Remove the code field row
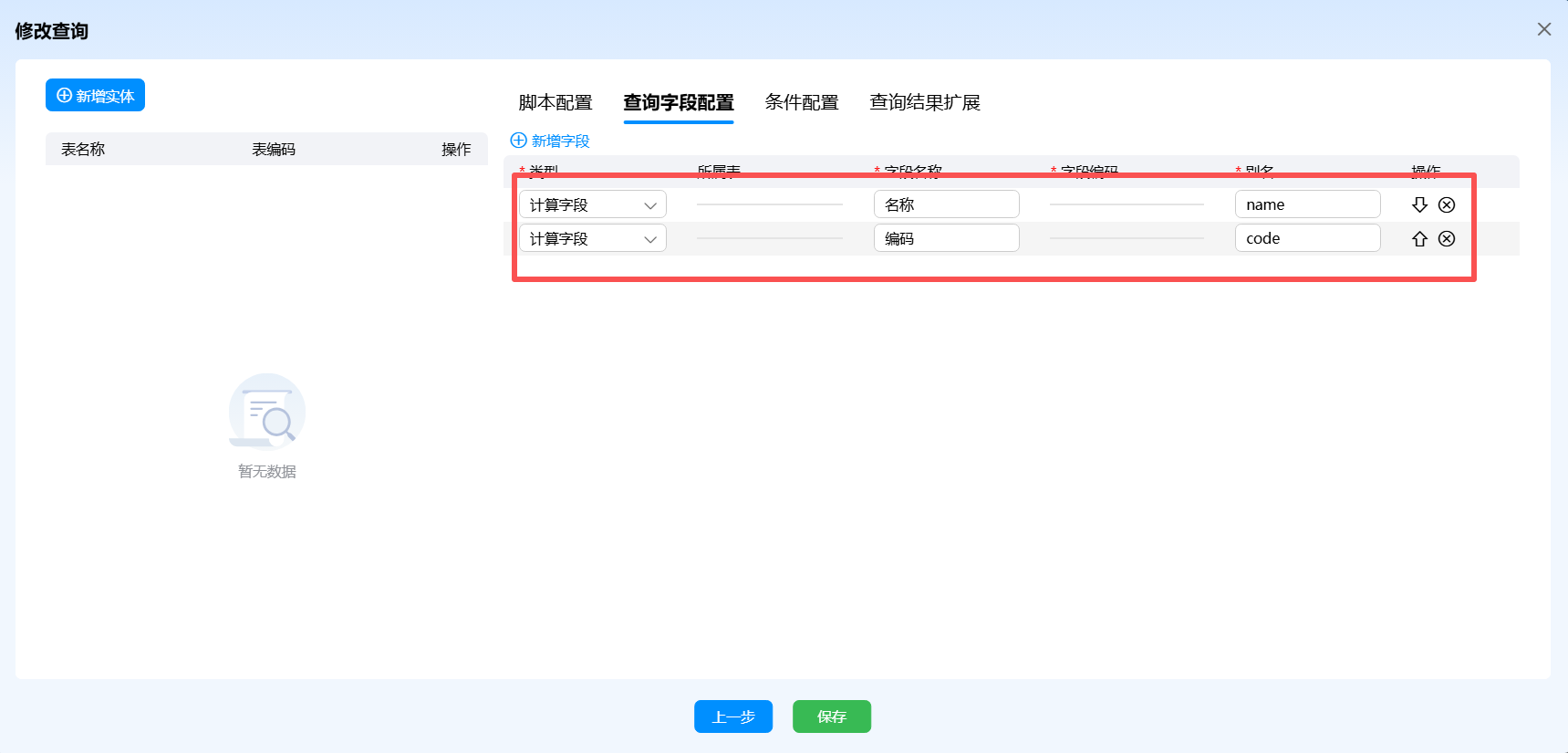 pos(1447,238)
